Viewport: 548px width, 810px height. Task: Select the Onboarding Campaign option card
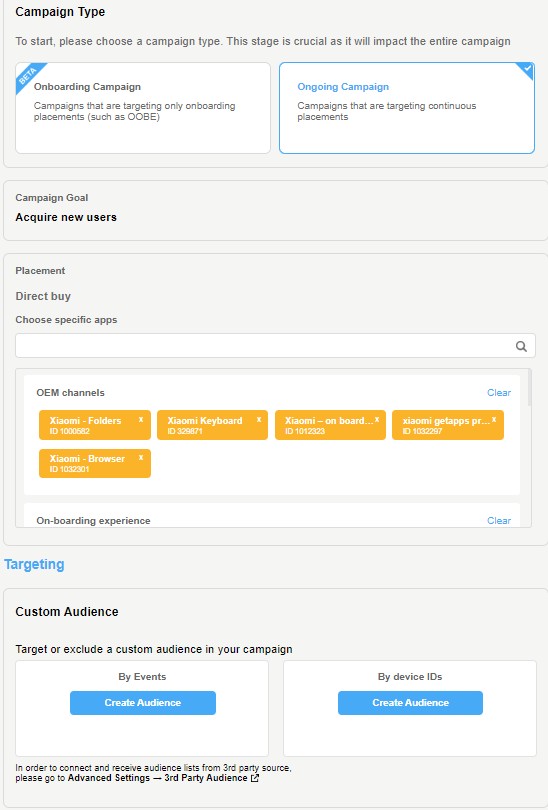pyautogui.click(x=143, y=108)
